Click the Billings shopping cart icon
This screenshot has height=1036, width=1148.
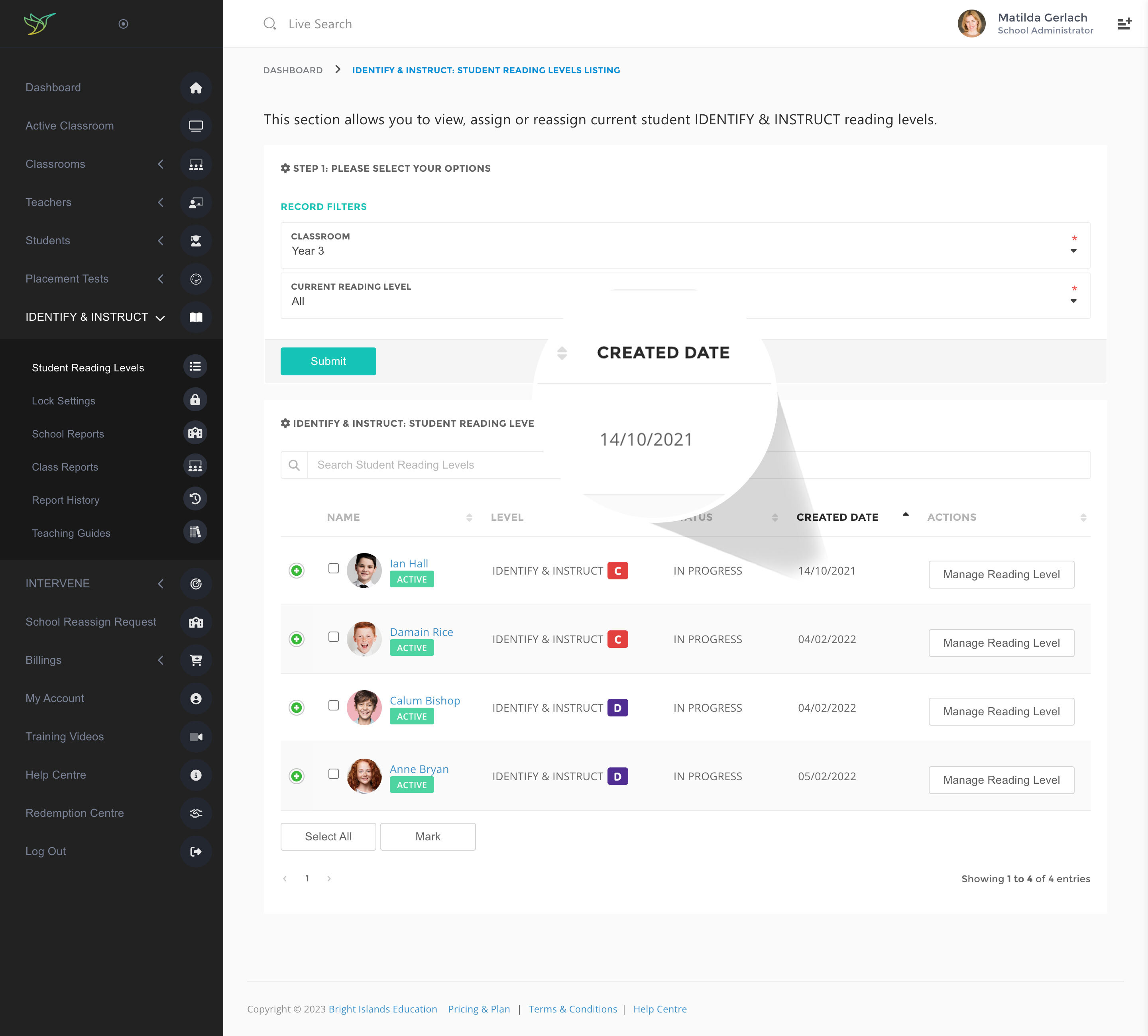[x=195, y=660]
